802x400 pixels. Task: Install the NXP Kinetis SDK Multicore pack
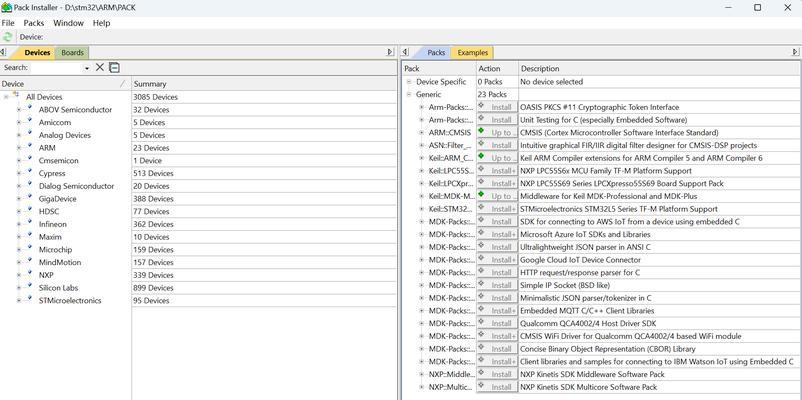[497, 387]
